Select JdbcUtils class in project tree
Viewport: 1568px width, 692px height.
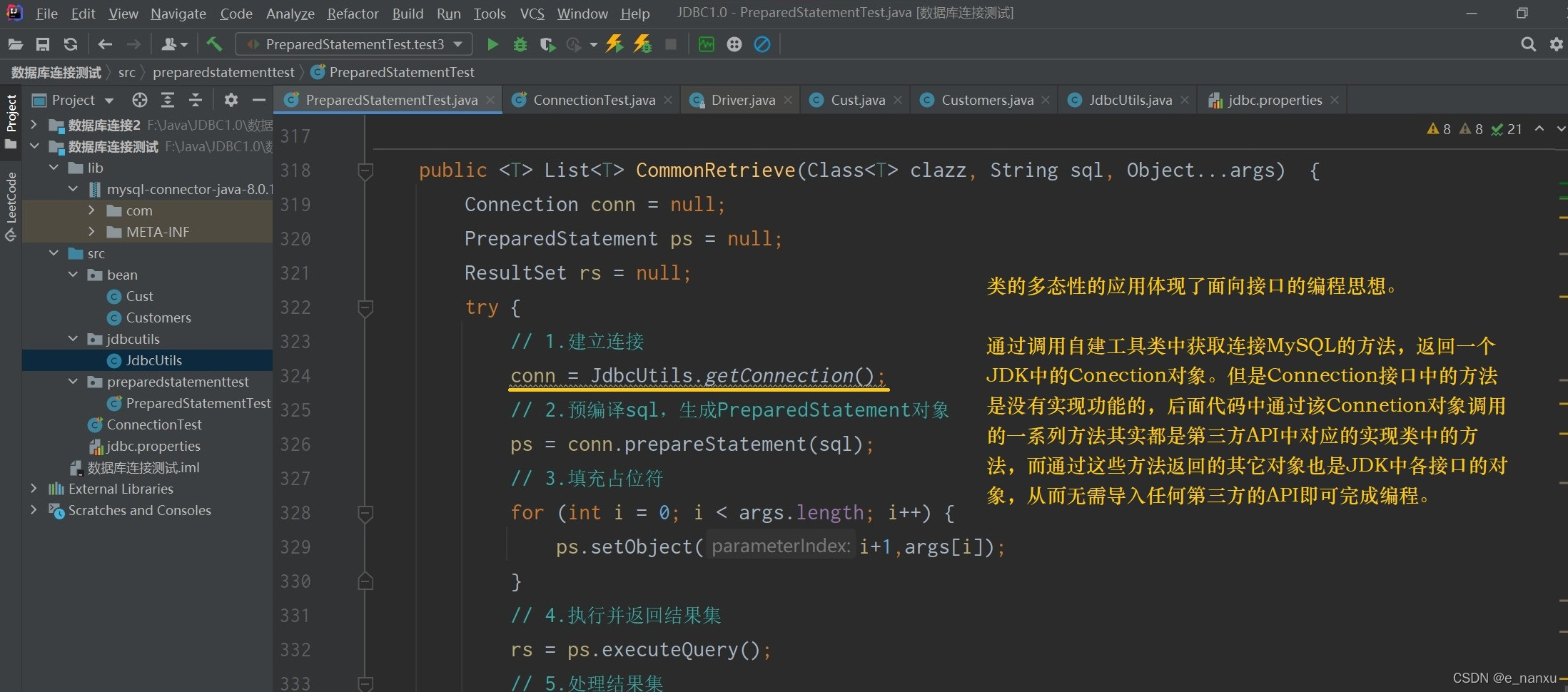click(153, 360)
